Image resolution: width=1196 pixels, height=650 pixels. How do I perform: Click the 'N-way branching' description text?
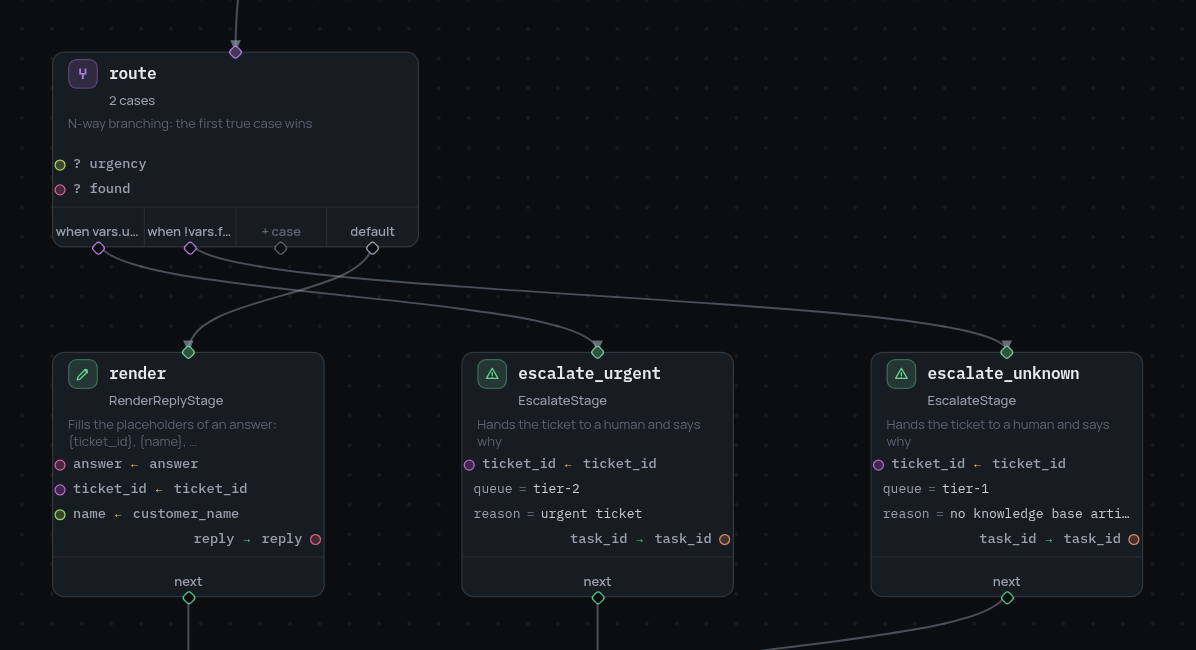point(190,124)
